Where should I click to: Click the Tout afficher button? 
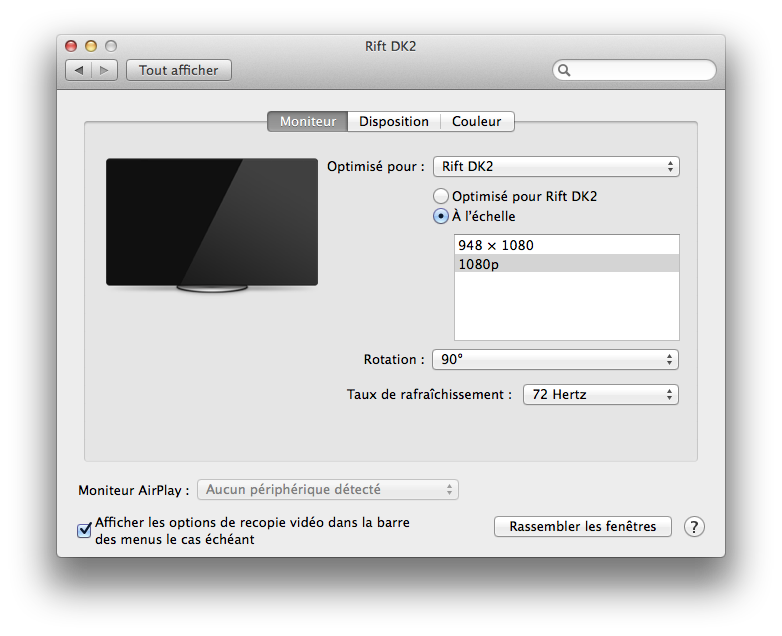(179, 70)
